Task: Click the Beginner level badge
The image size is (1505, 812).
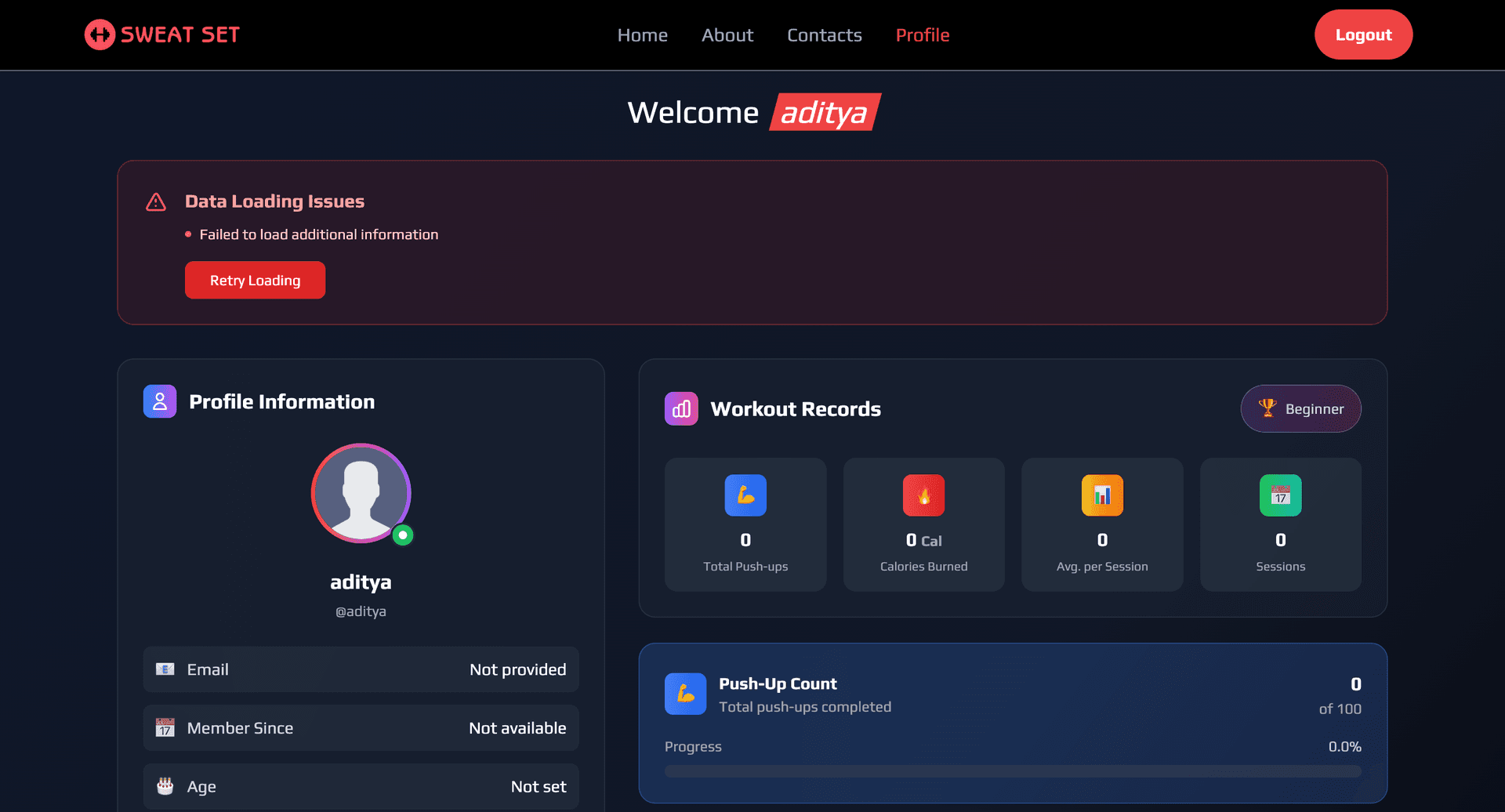Action: [x=1300, y=408]
